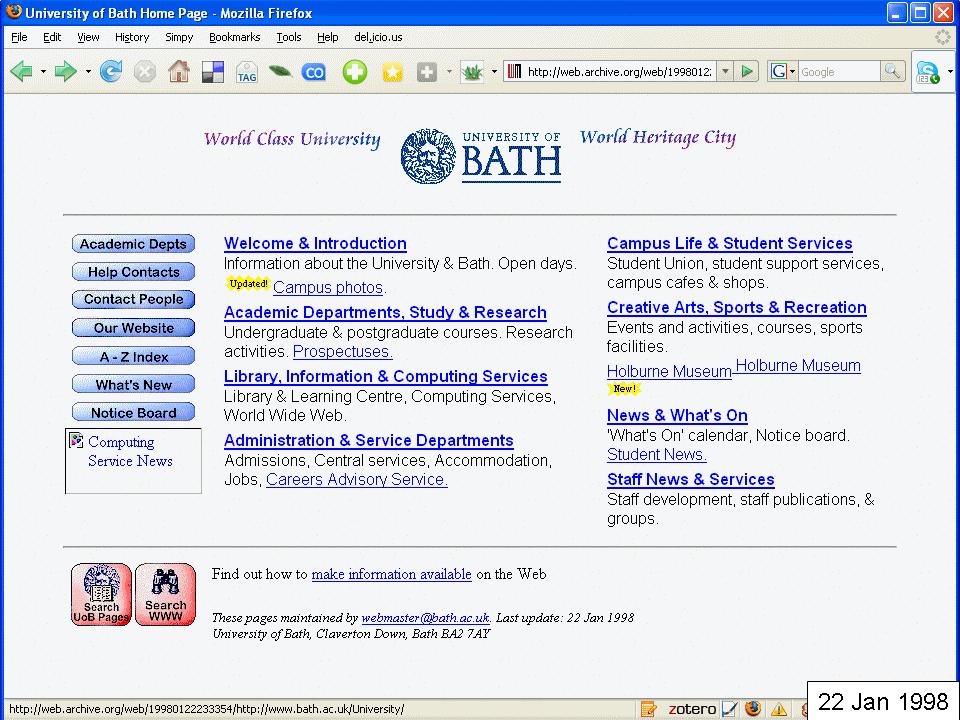
Task: Click the Our Website button
Action: [133, 328]
